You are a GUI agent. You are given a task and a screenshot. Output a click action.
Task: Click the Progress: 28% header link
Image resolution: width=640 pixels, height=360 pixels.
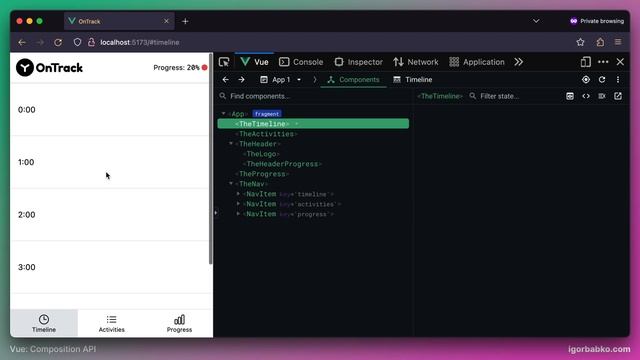[180, 68]
